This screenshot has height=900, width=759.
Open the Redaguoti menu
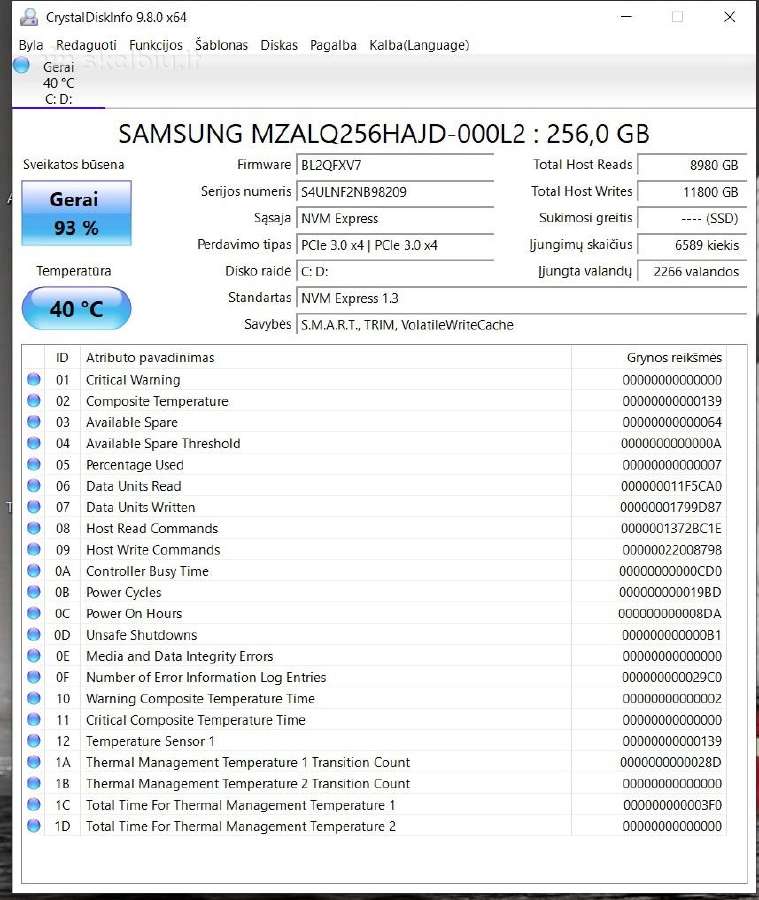86,45
